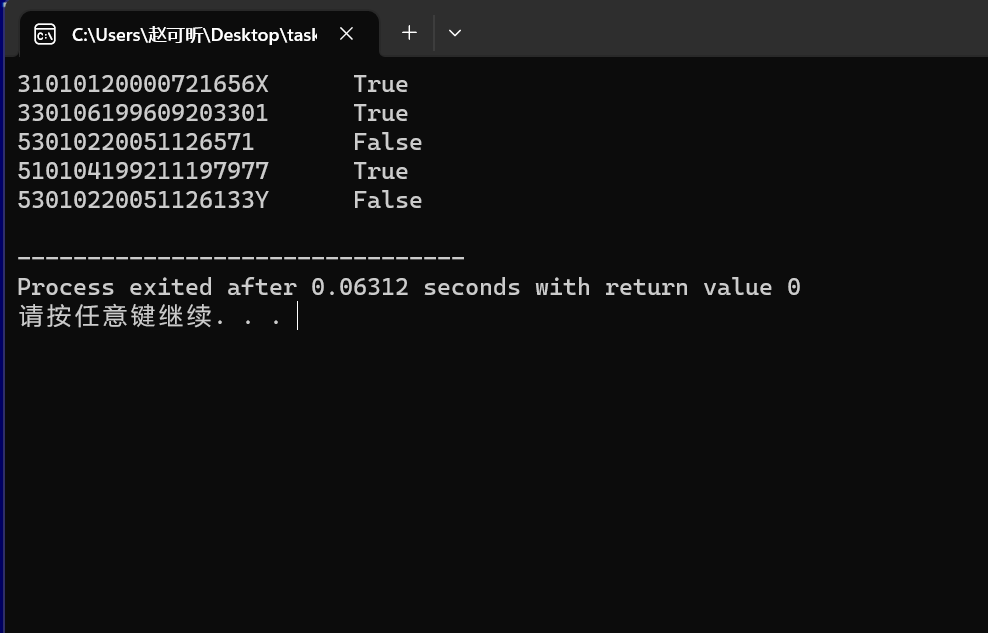Click the 'Process exited after 0.06312 seconds' text
Viewport: 988px width, 633px height.
tap(268, 288)
